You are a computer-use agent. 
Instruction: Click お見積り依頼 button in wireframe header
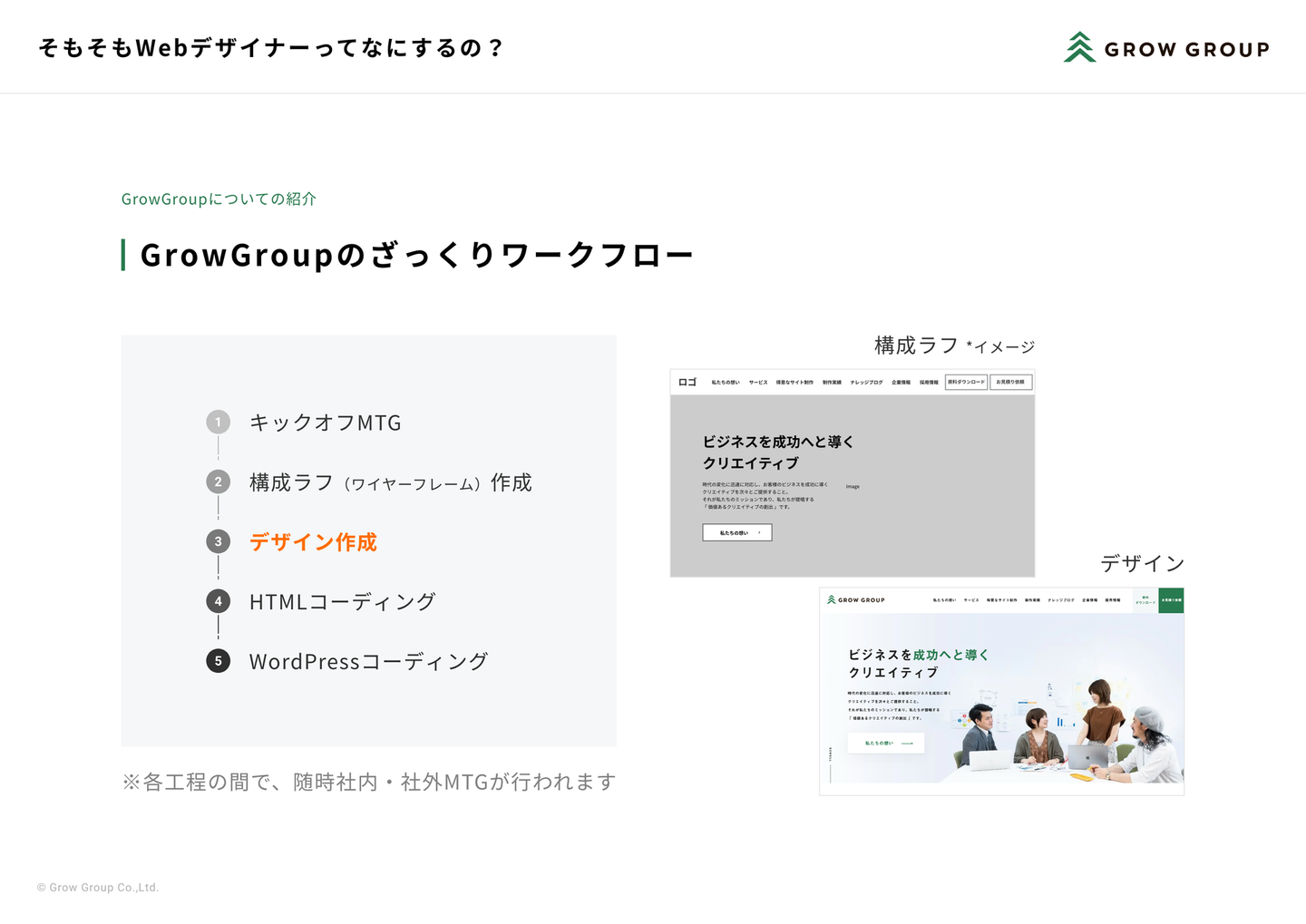(1010, 383)
